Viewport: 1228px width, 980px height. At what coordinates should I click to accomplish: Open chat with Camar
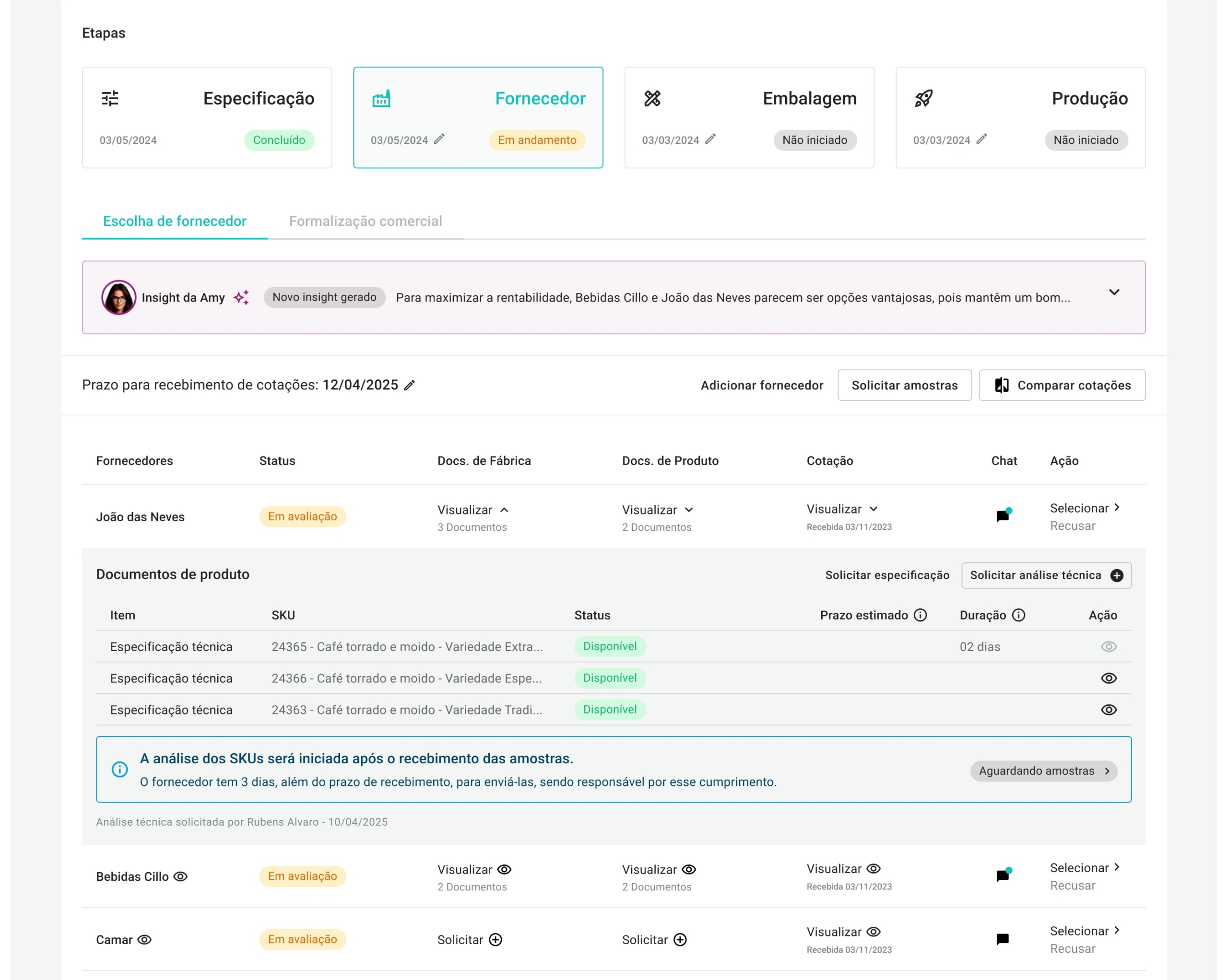click(x=1003, y=939)
